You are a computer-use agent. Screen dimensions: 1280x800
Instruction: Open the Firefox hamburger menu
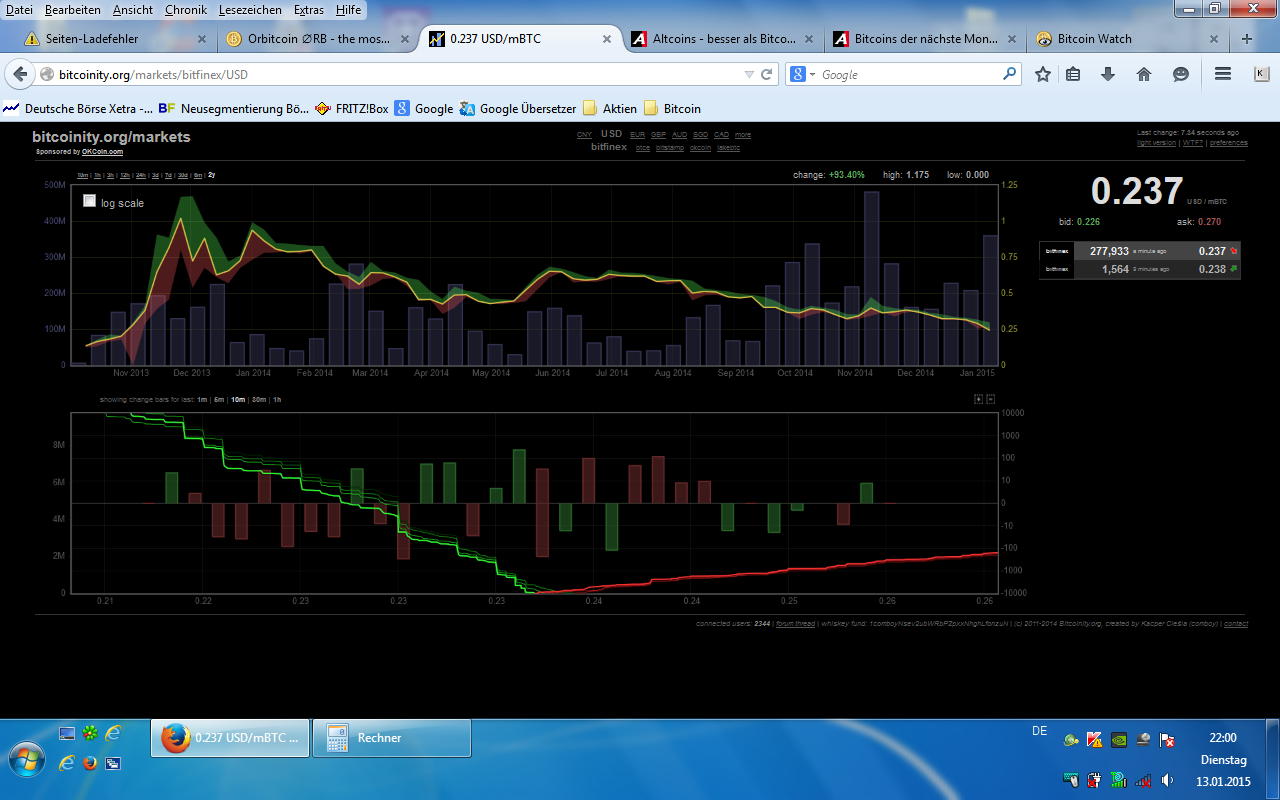(1222, 74)
